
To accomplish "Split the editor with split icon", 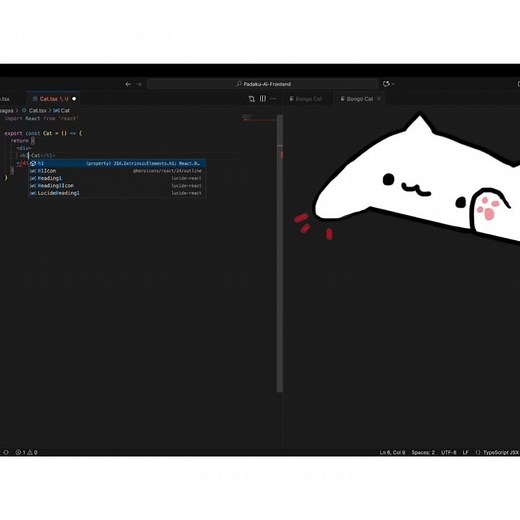I will coord(263,99).
